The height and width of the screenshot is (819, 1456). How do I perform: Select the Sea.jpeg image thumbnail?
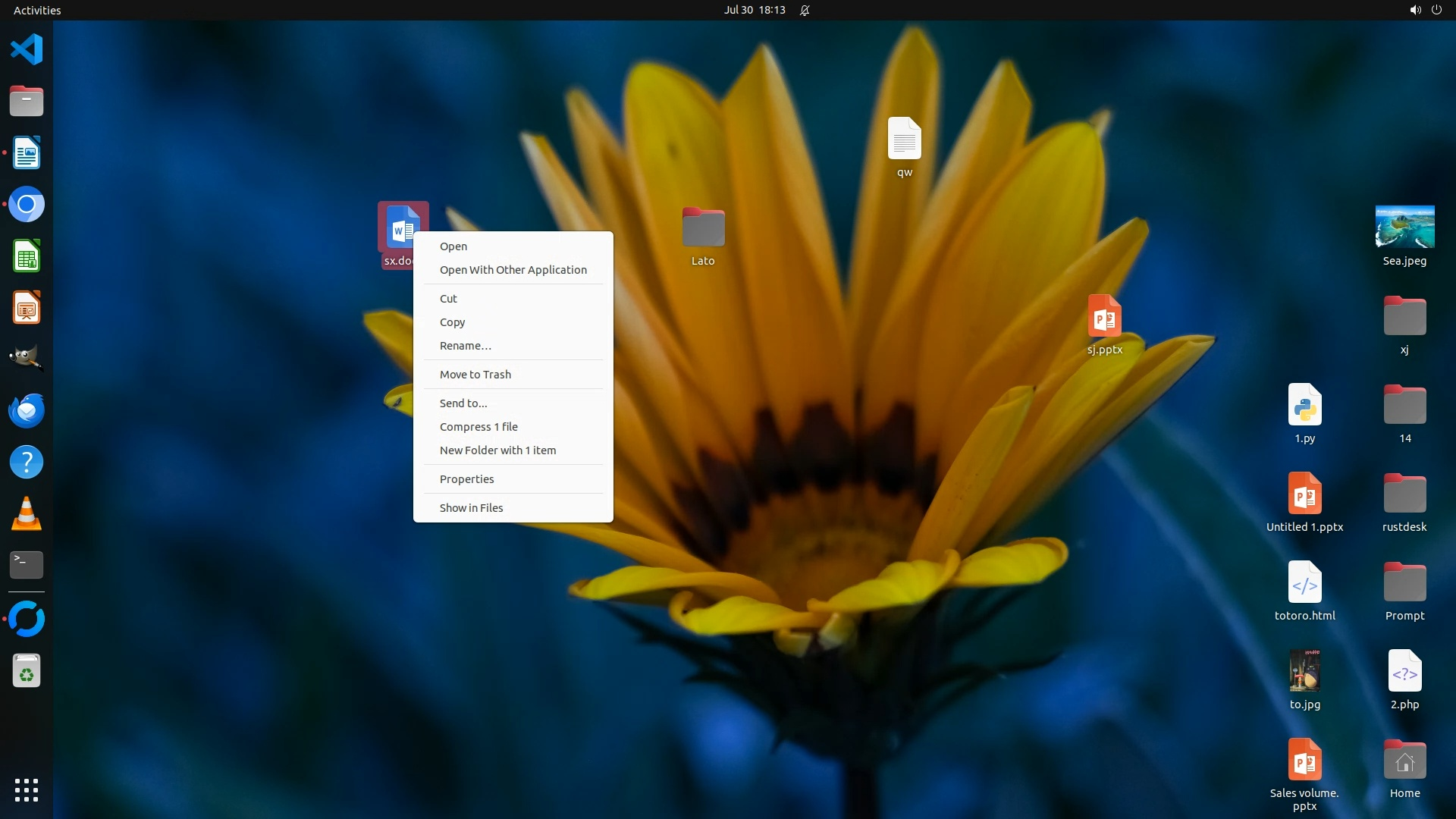click(x=1404, y=227)
